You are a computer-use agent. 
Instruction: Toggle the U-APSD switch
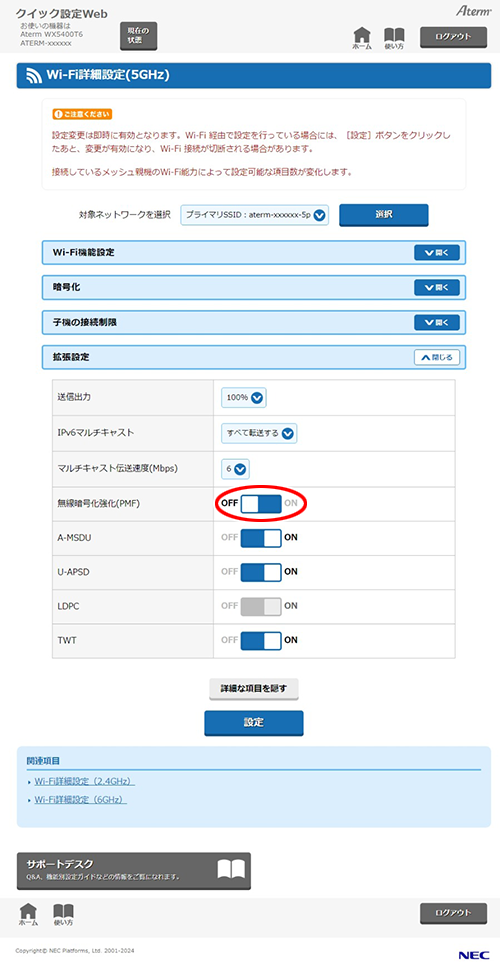pyautogui.click(x=260, y=572)
